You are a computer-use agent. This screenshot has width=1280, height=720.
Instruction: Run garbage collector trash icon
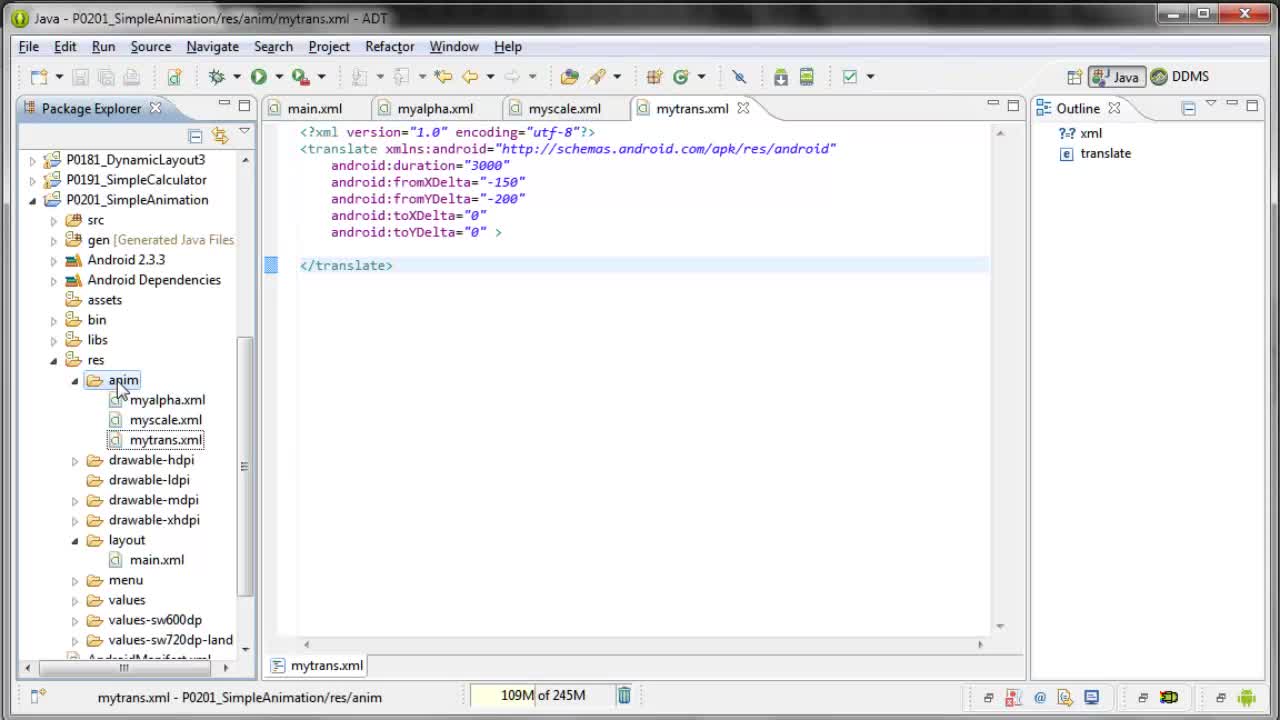pyautogui.click(x=624, y=695)
